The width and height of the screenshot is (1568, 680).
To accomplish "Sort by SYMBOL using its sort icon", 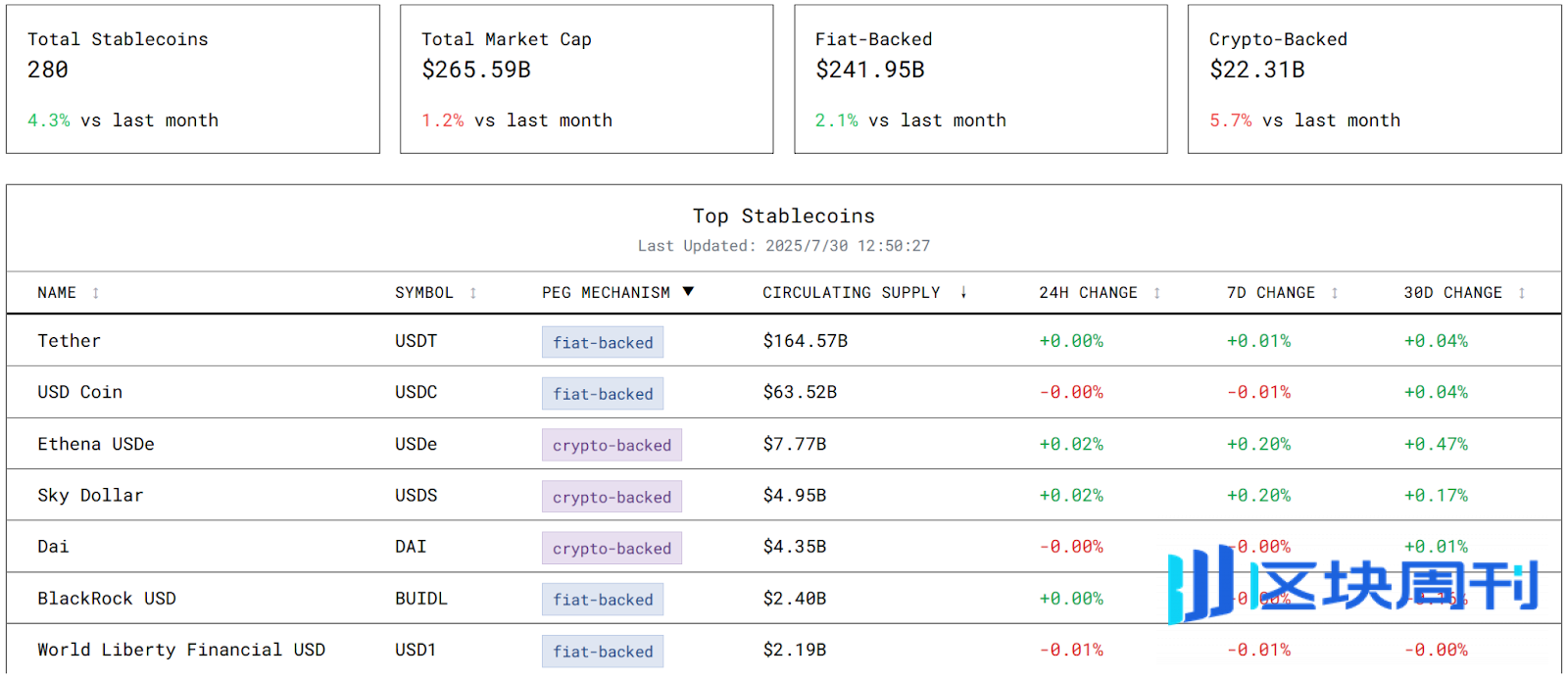I will 473,293.
